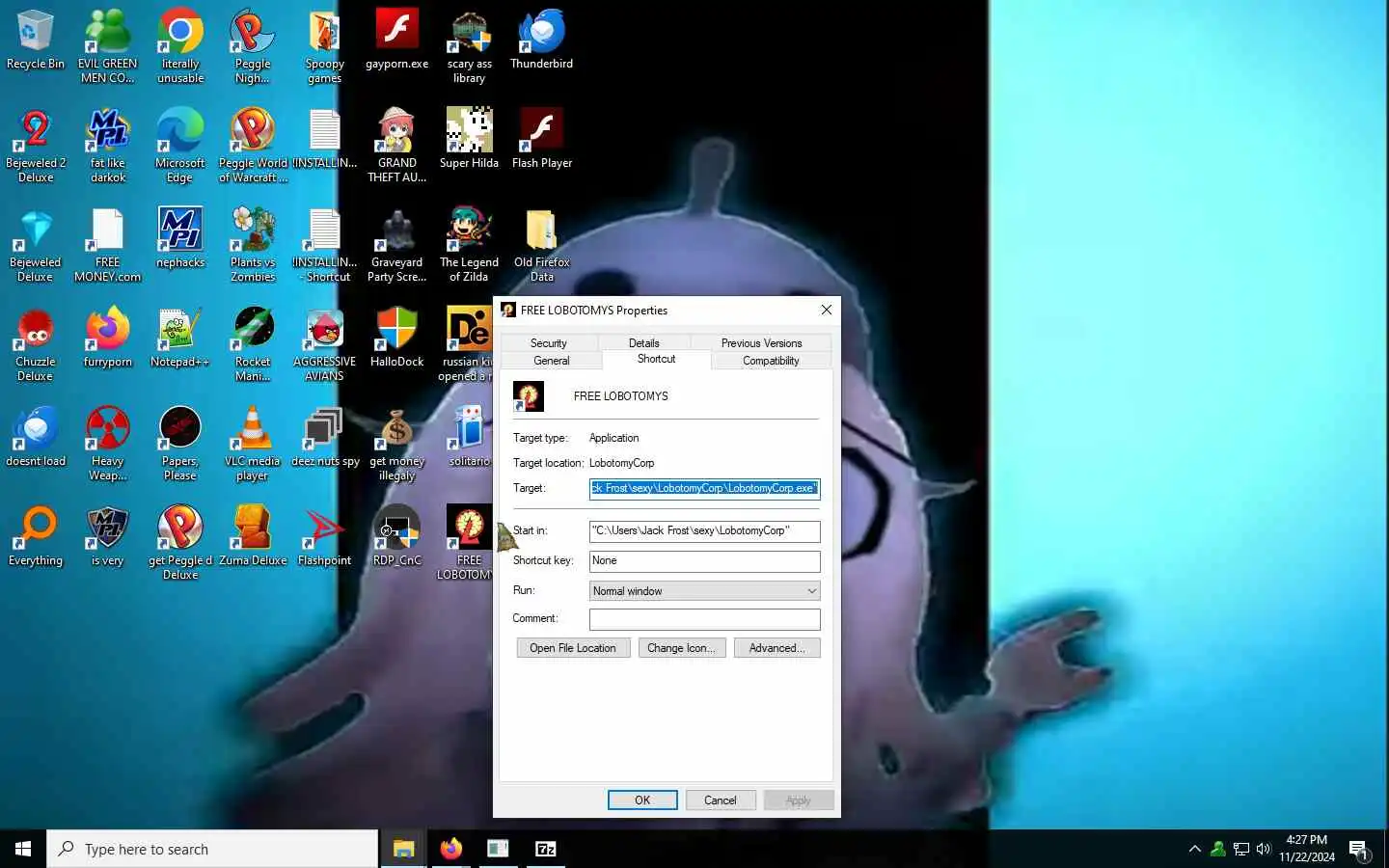
Task: Click the Advanced... button
Action: [777, 648]
